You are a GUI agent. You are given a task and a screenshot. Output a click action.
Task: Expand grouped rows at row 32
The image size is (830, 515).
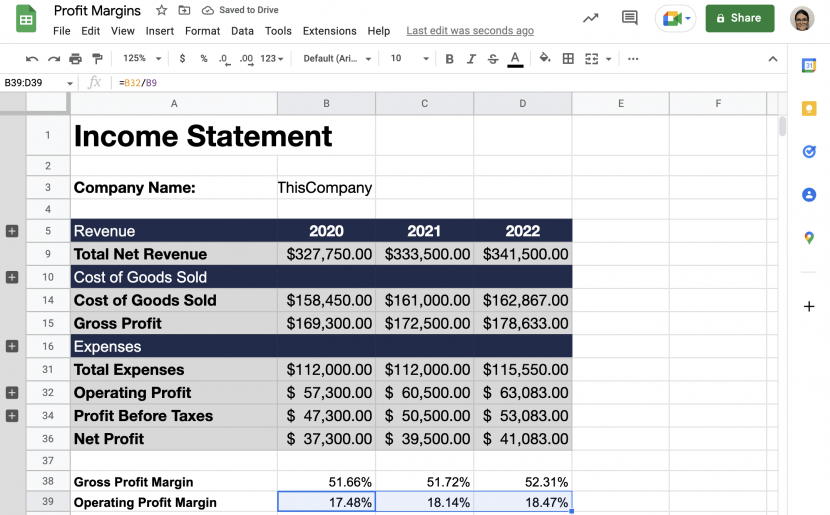pyautogui.click(x=12, y=393)
